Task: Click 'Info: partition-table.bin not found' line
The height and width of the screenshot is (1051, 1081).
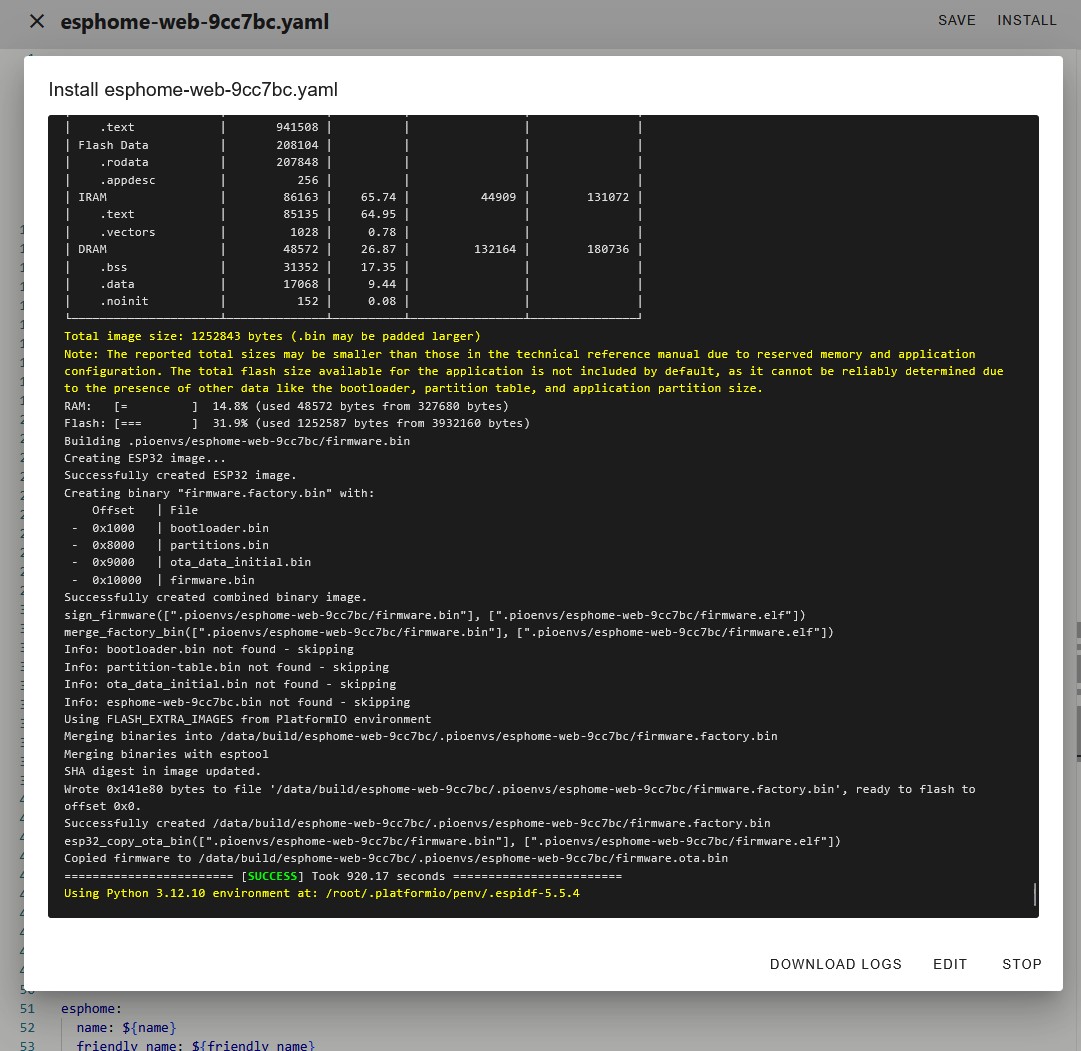Action: (227, 668)
